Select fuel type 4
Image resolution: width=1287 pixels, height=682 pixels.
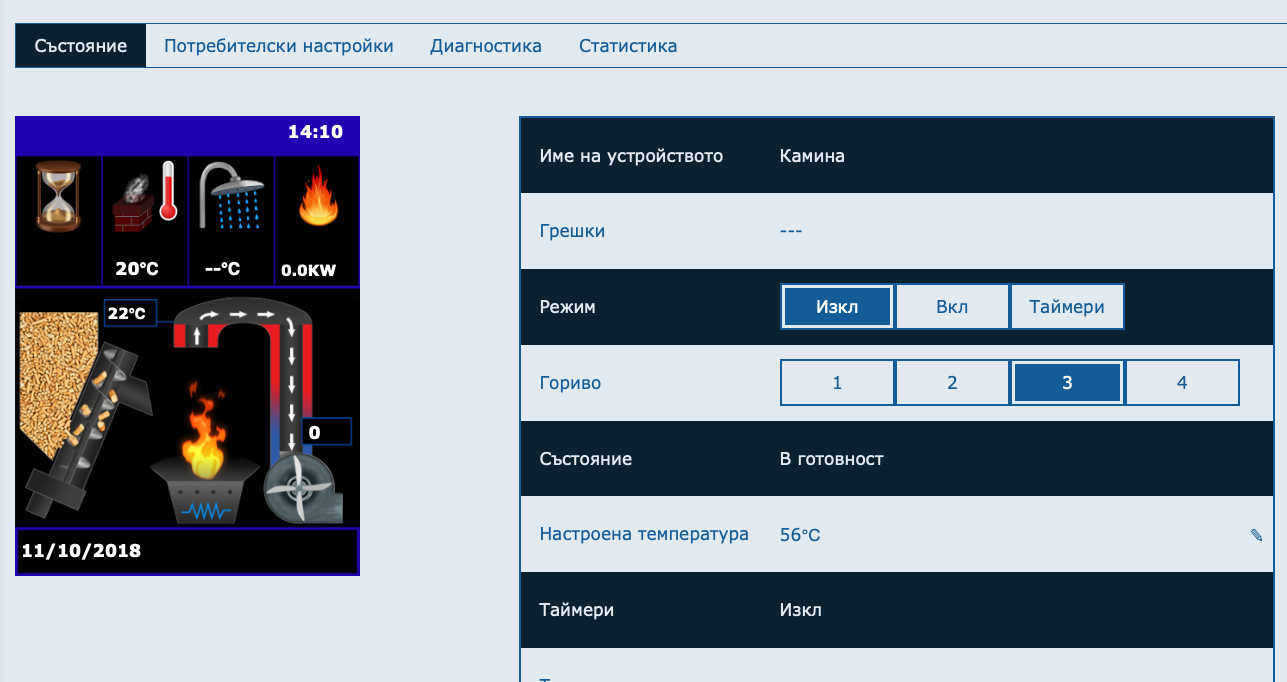tap(1182, 383)
